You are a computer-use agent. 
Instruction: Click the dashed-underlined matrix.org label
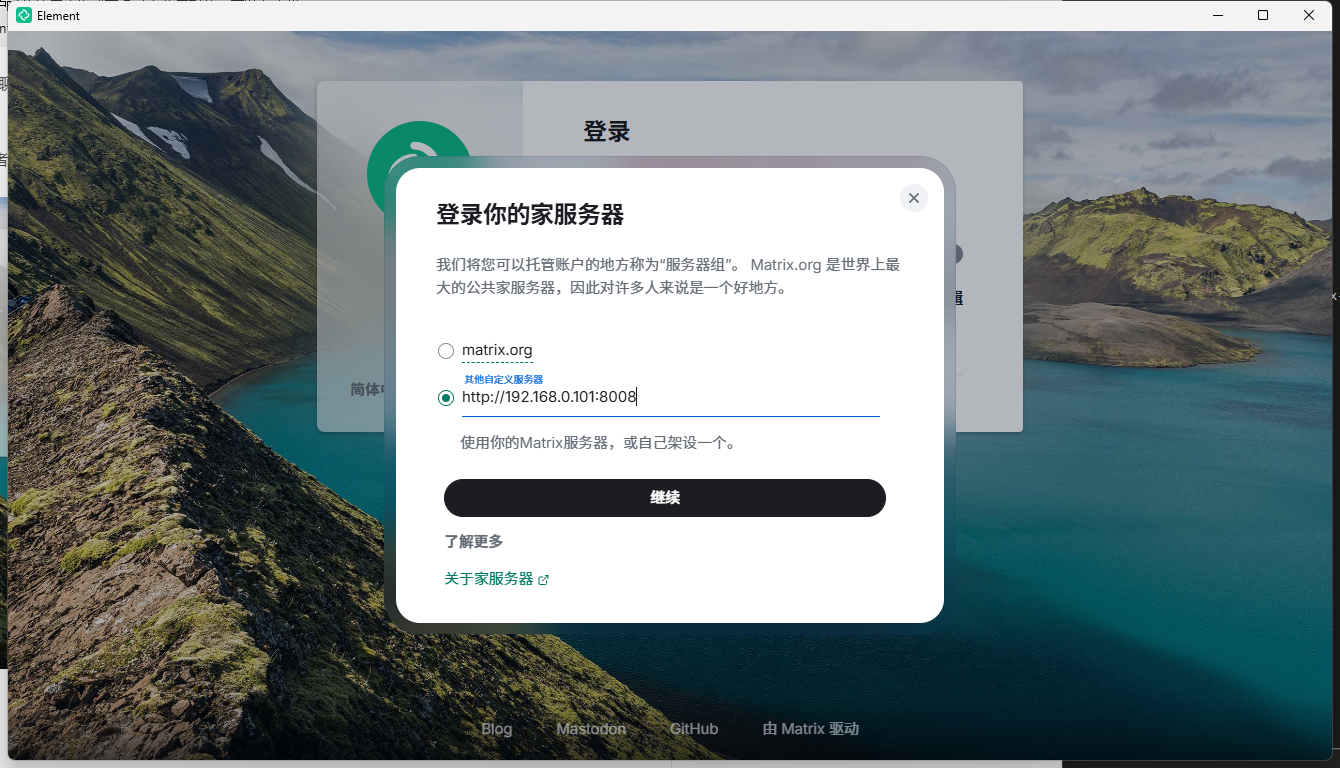point(496,350)
